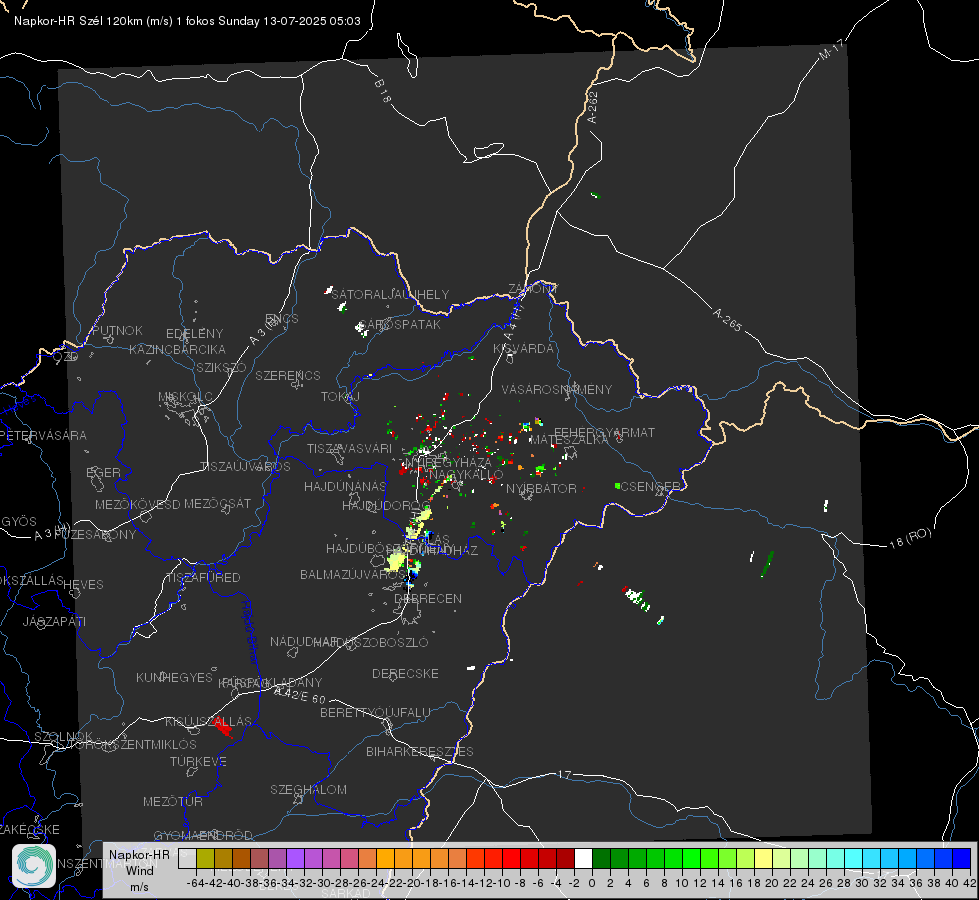Click the KAZINCBARCIKA label

click(x=177, y=349)
